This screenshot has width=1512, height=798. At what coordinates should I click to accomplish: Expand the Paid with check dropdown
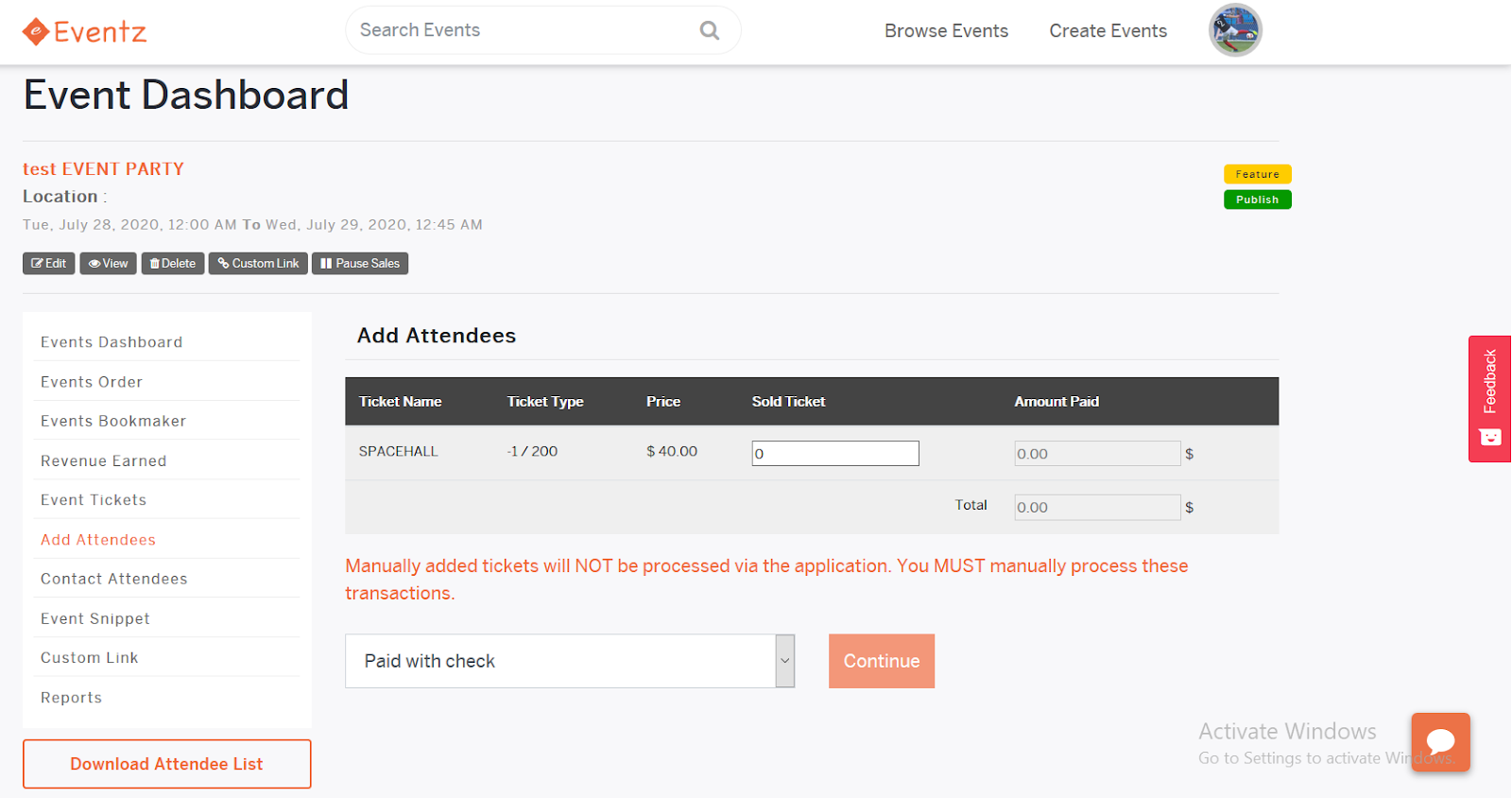coord(570,661)
